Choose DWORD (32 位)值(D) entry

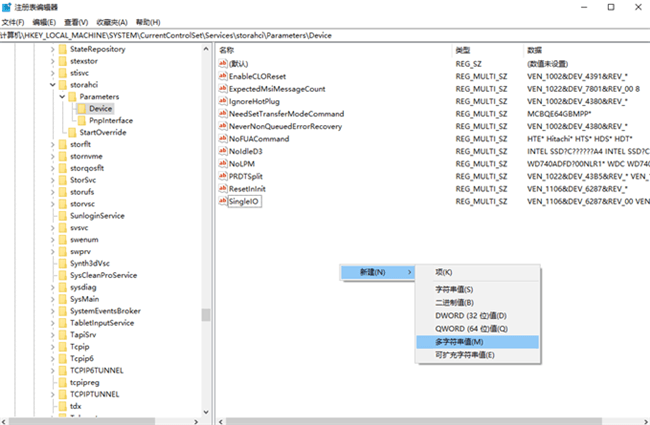[x=478, y=316]
